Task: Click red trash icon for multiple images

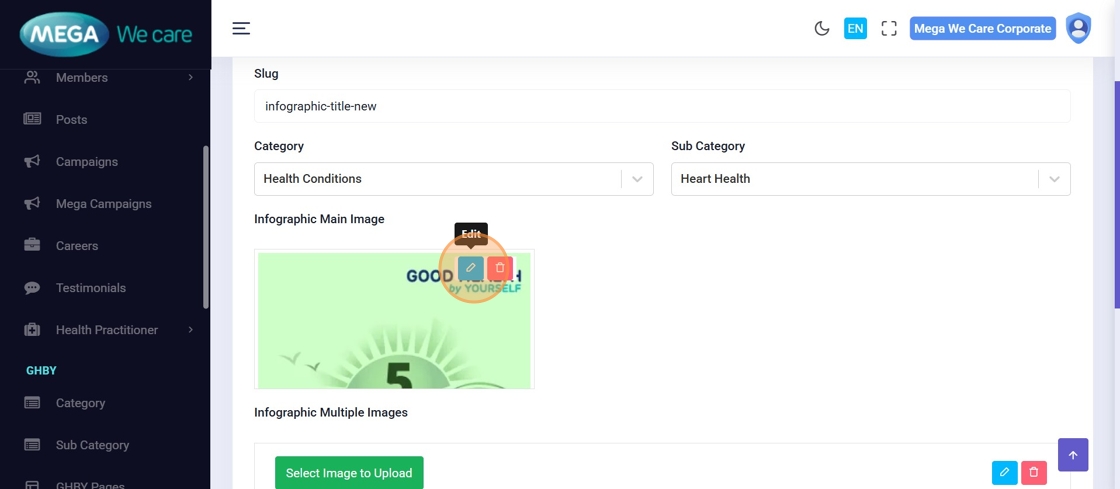Action: pos(1034,472)
